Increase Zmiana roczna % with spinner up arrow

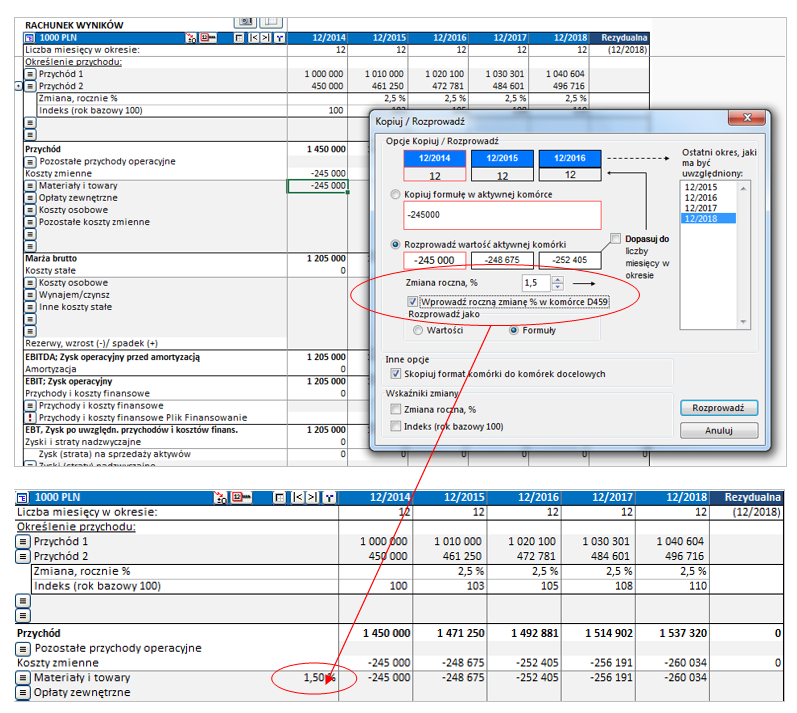point(558,280)
